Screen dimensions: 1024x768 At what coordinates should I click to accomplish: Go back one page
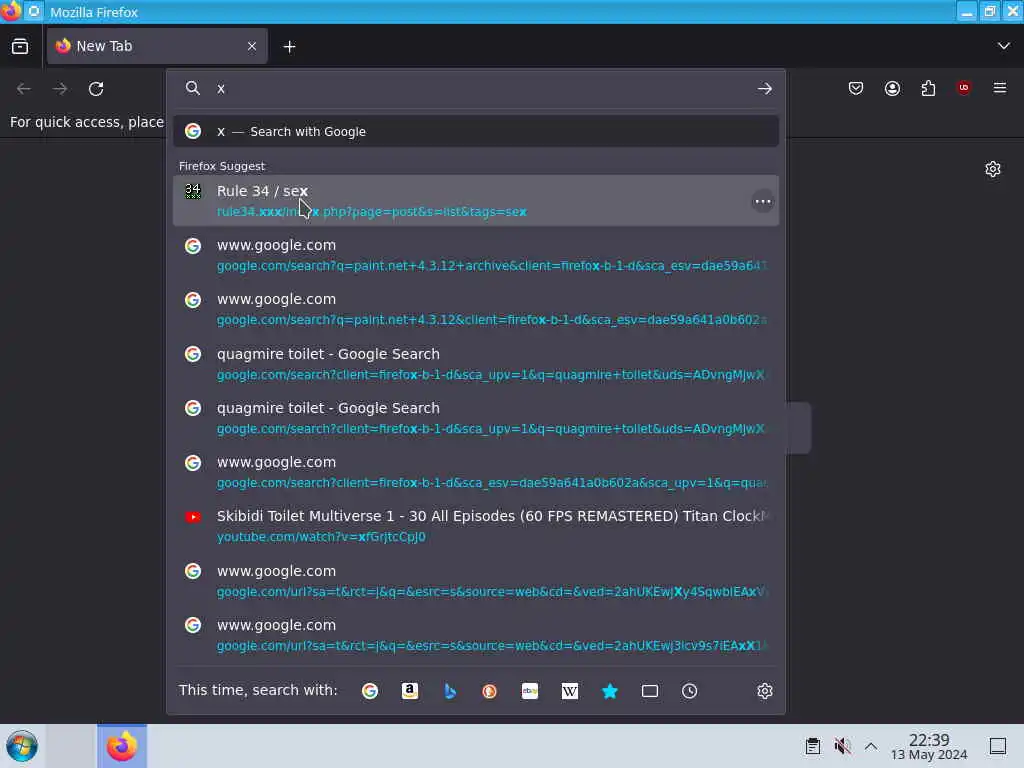tap(24, 89)
